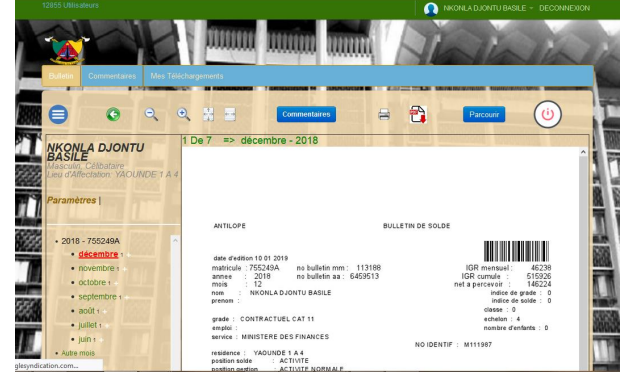Click the bulletin barcode image
The width and height of the screenshot is (632, 384).
coord(516,251)
